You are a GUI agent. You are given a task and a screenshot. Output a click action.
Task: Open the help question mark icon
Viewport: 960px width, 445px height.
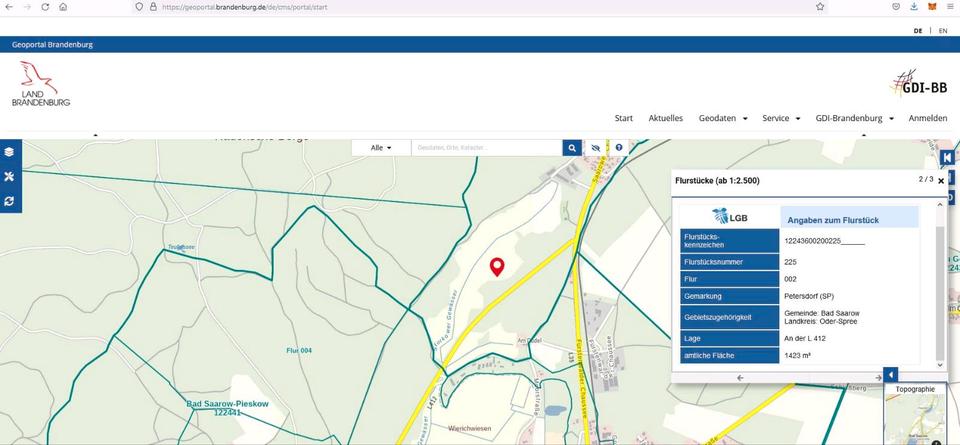pyautogui.click(x=619, y=148)
